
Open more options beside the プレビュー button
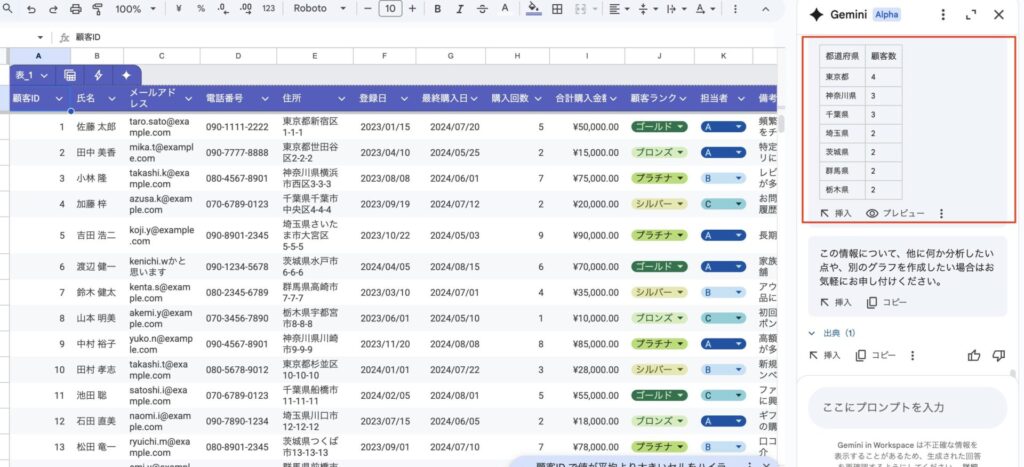[941, 214]
